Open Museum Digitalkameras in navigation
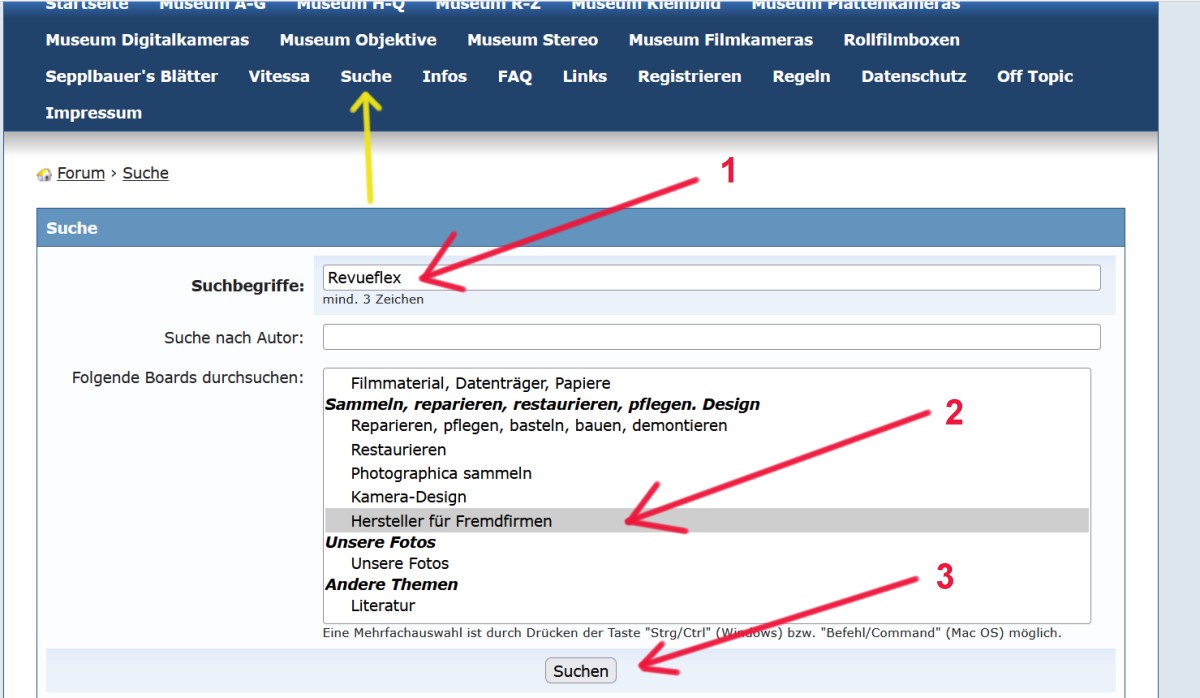This screenshot has height=698, width=1200. point(147,40)
